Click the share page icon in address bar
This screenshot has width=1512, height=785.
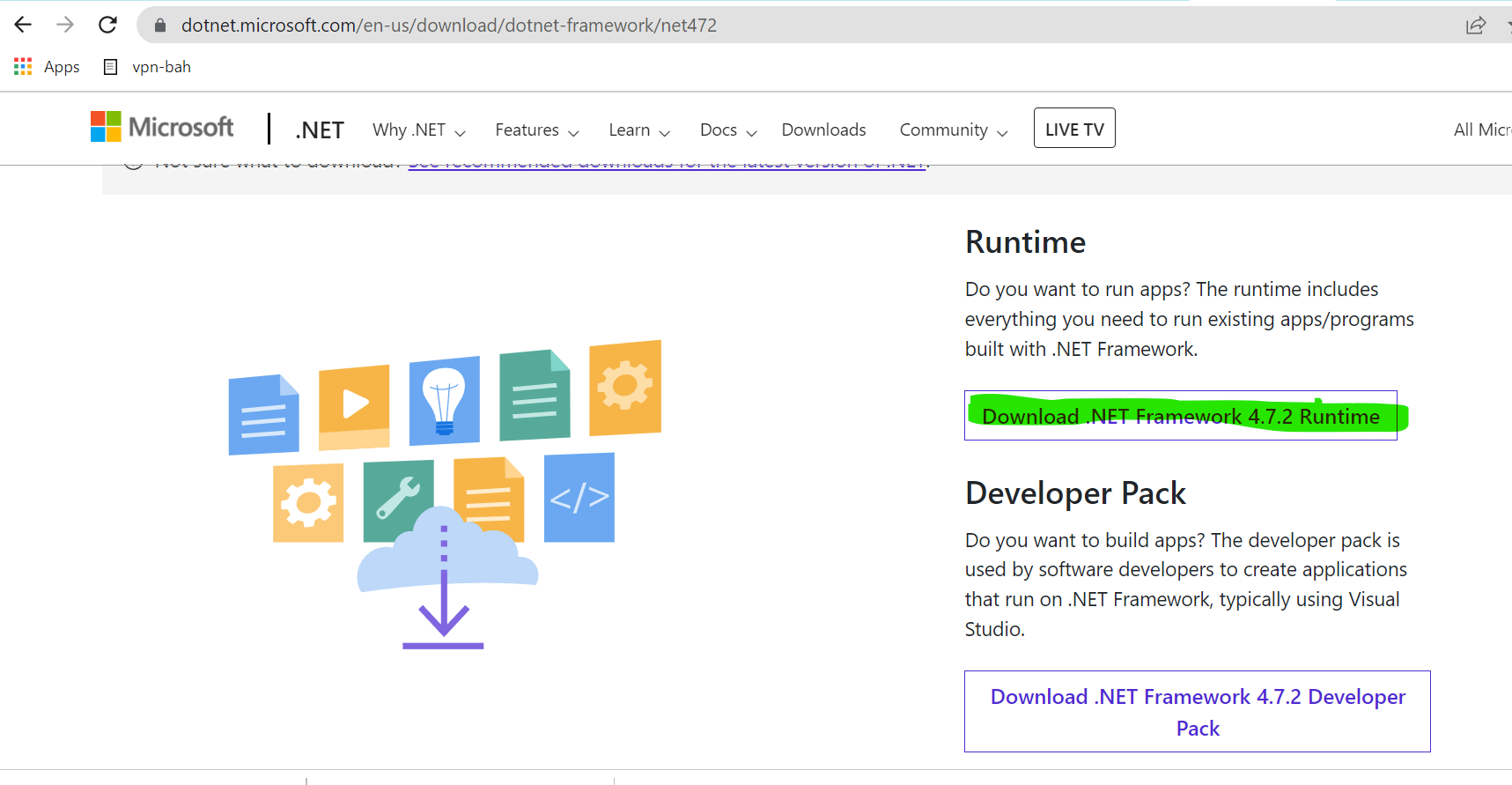pos(1476,26)
